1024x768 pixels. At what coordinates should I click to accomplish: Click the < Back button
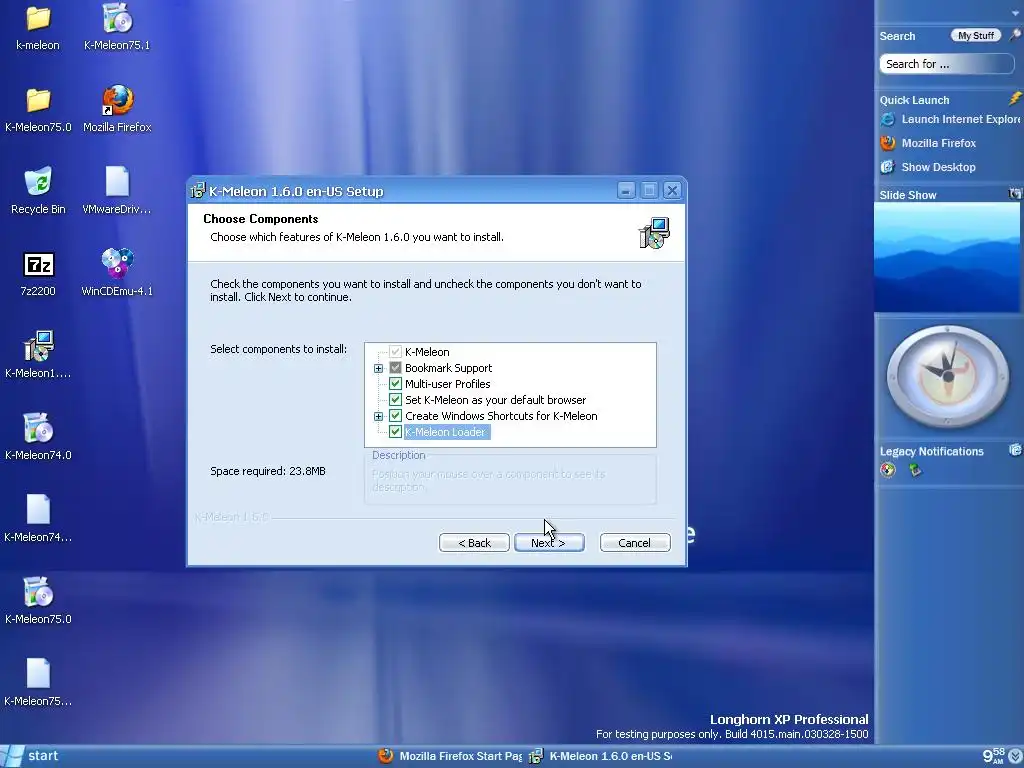(474, 543)
